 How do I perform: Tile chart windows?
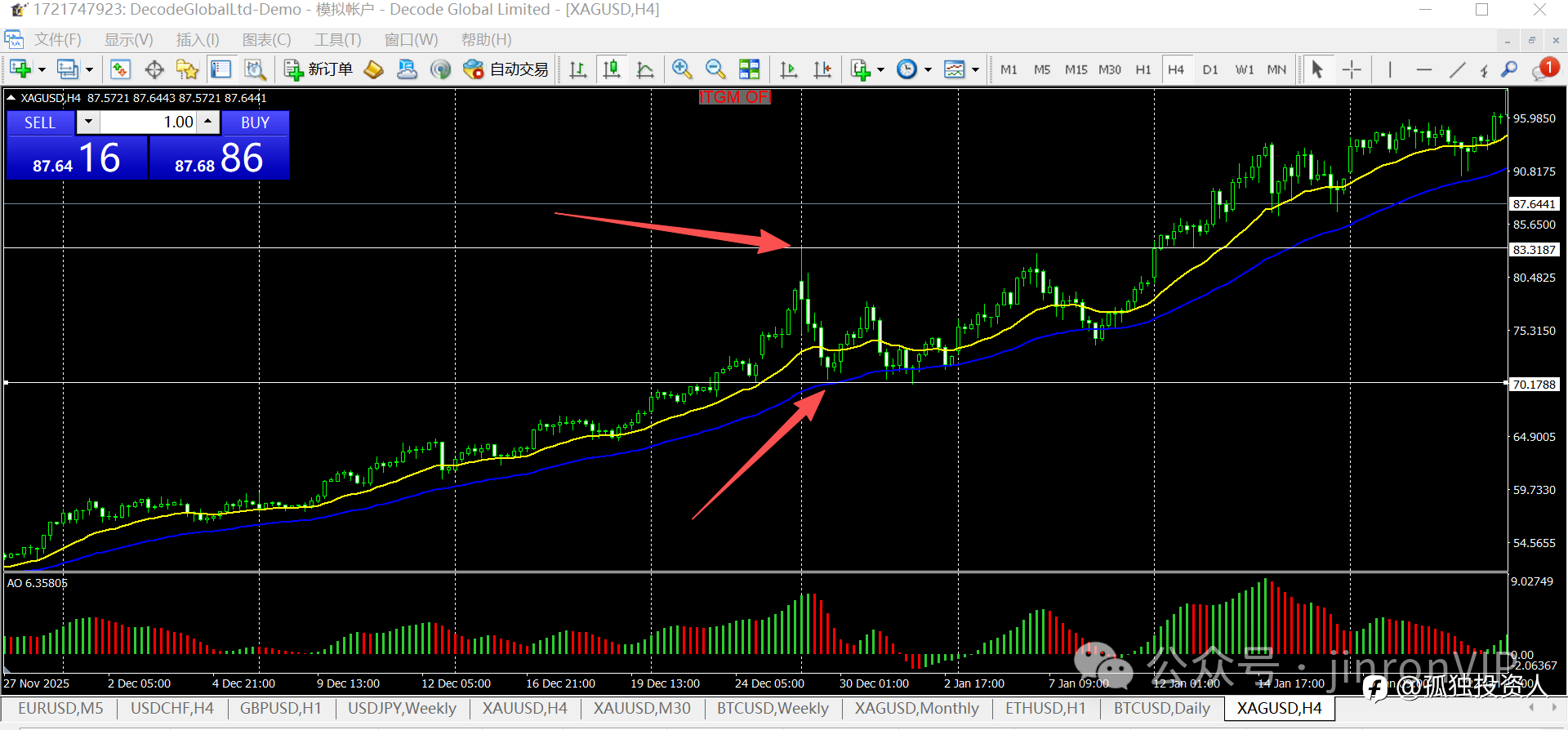[x=749, y=69]
